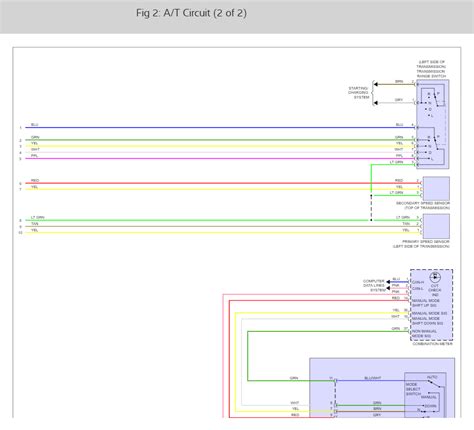Click GRN label at combination meter pin 37
The image size is (474, 430).
pyautogui.click(x=396, y=329)
